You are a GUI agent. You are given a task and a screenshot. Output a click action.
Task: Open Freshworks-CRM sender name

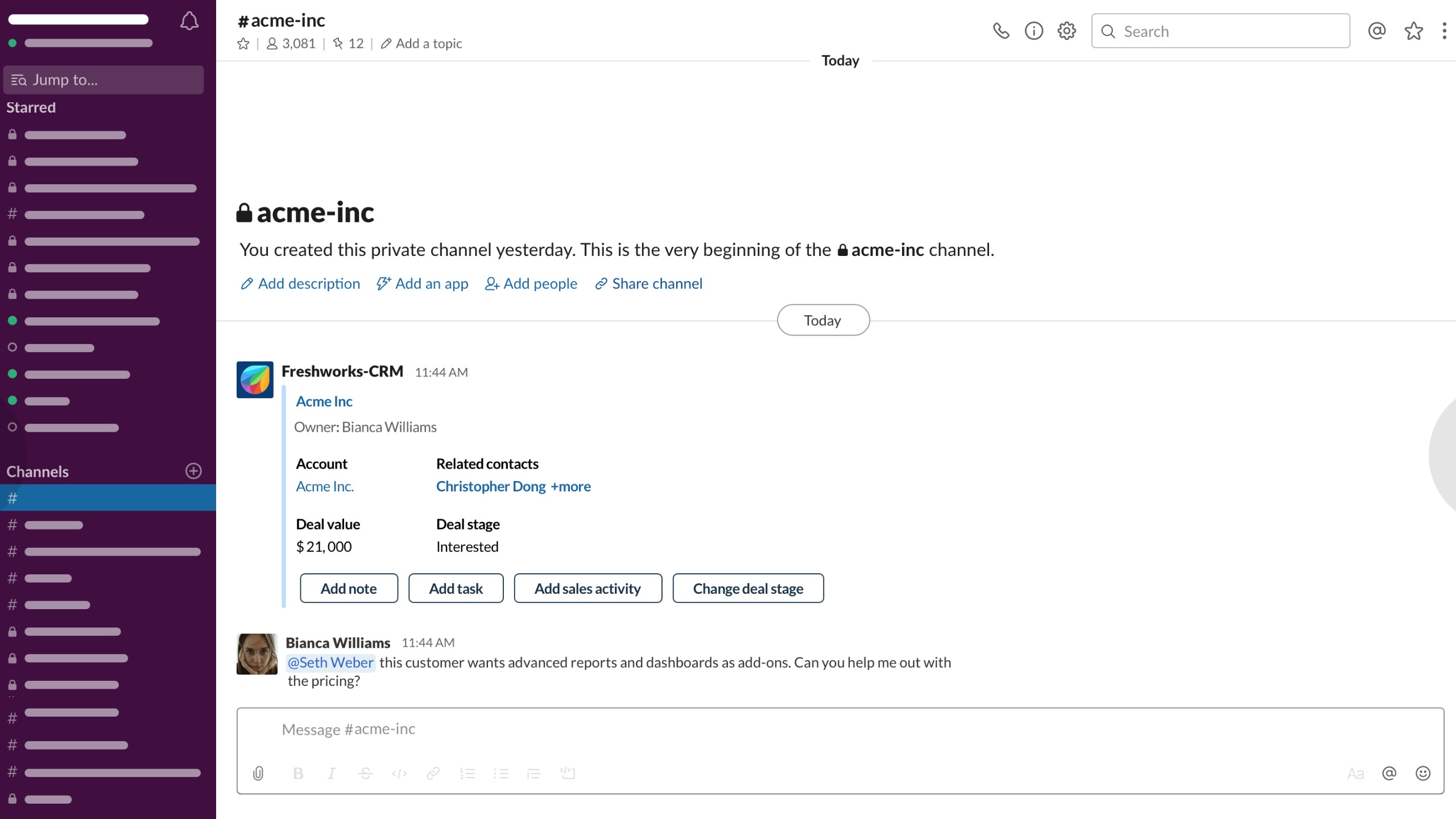point(342,371)
